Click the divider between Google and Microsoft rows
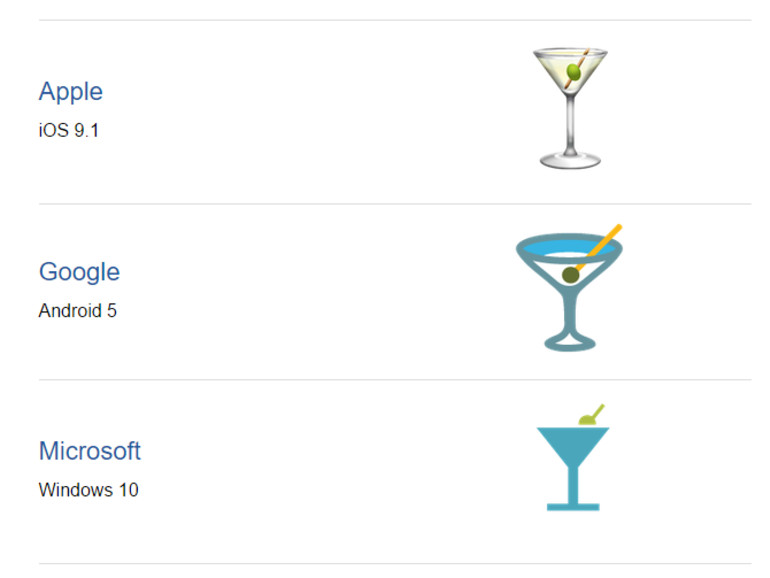Screen dimensions: 770x578 tap(395, 380)
